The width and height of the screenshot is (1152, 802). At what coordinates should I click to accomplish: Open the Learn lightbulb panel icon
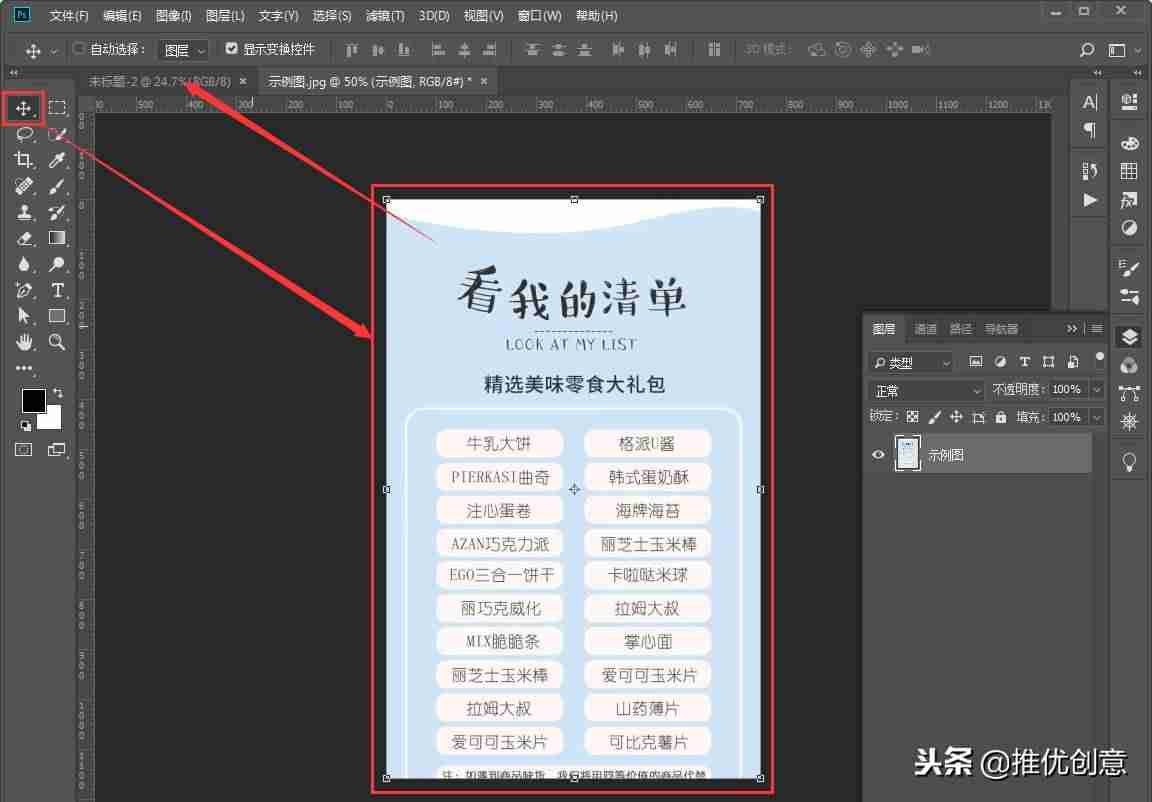tap(1129, 461)
